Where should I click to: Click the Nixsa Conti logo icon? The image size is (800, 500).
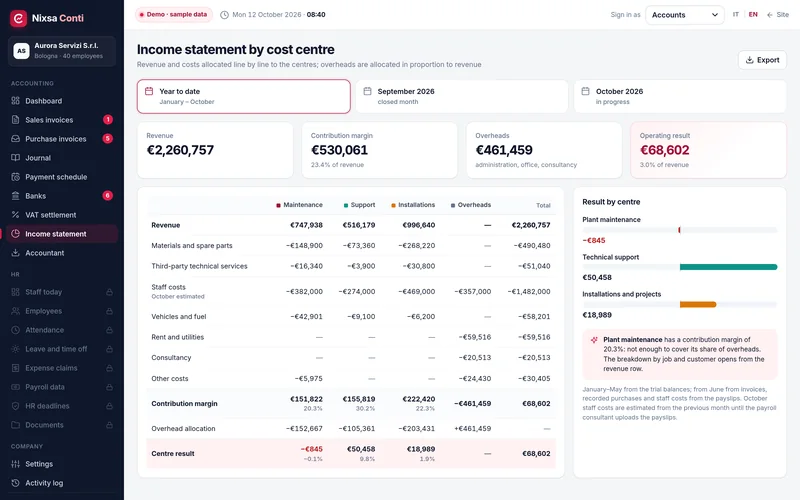18,18
